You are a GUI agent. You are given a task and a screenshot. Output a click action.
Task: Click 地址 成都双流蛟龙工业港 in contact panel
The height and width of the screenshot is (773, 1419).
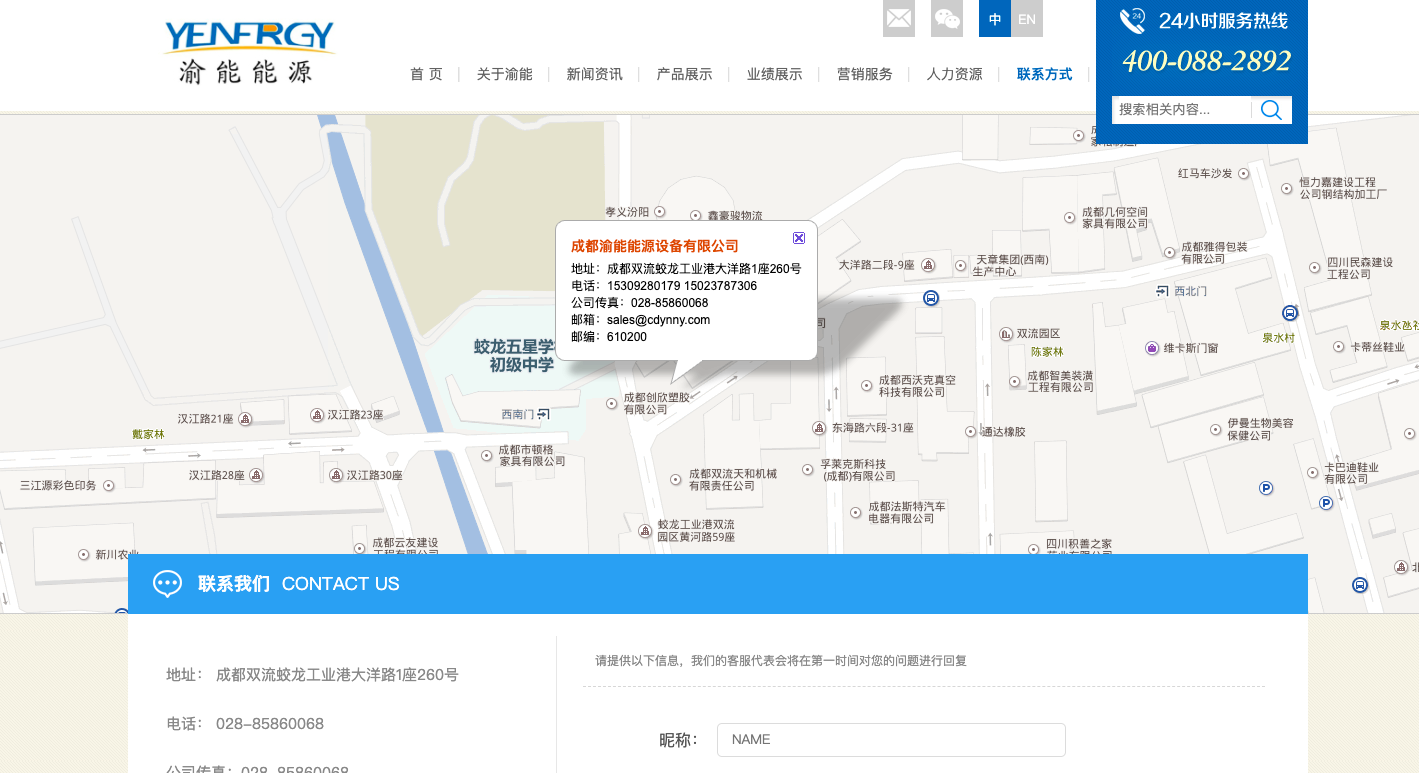[312, 675]
